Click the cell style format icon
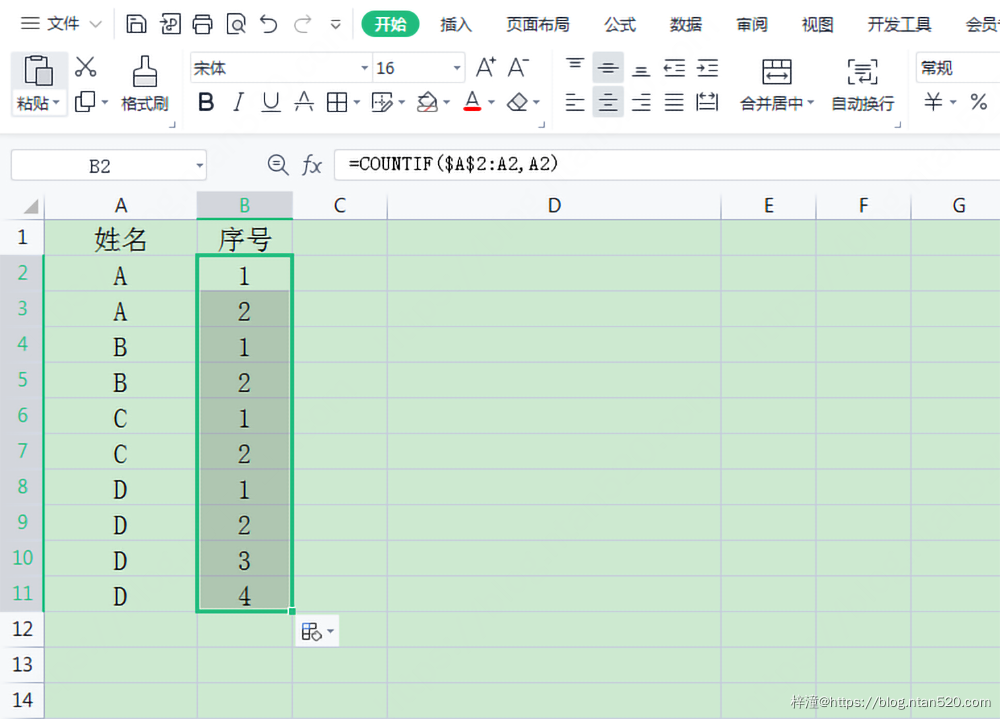Viewport: 1000px width, 719px height. (382, 101)
